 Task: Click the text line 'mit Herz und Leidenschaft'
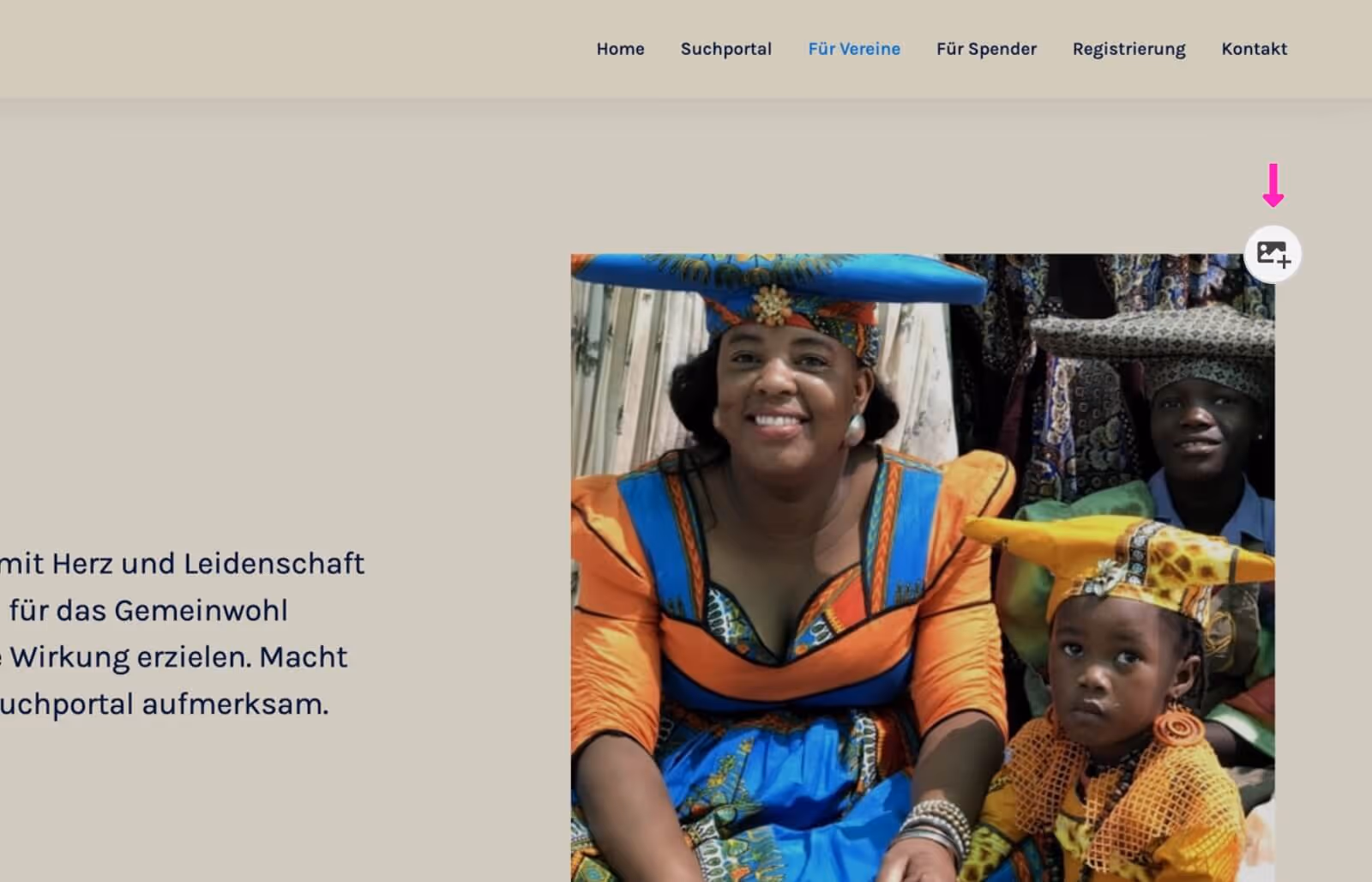point(182,564)
